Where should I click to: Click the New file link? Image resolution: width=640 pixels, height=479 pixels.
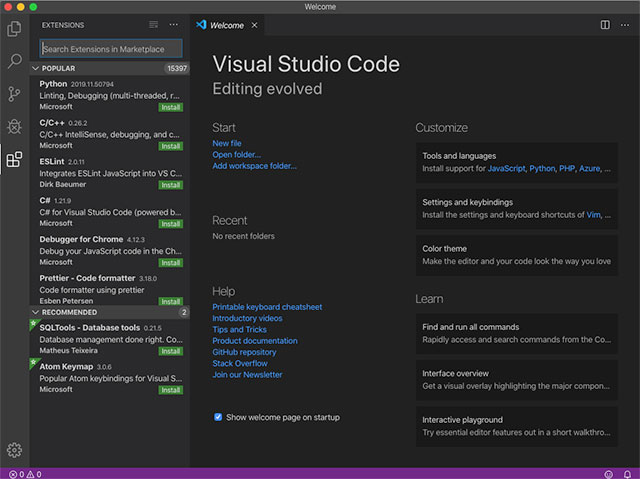pos(226,144)
